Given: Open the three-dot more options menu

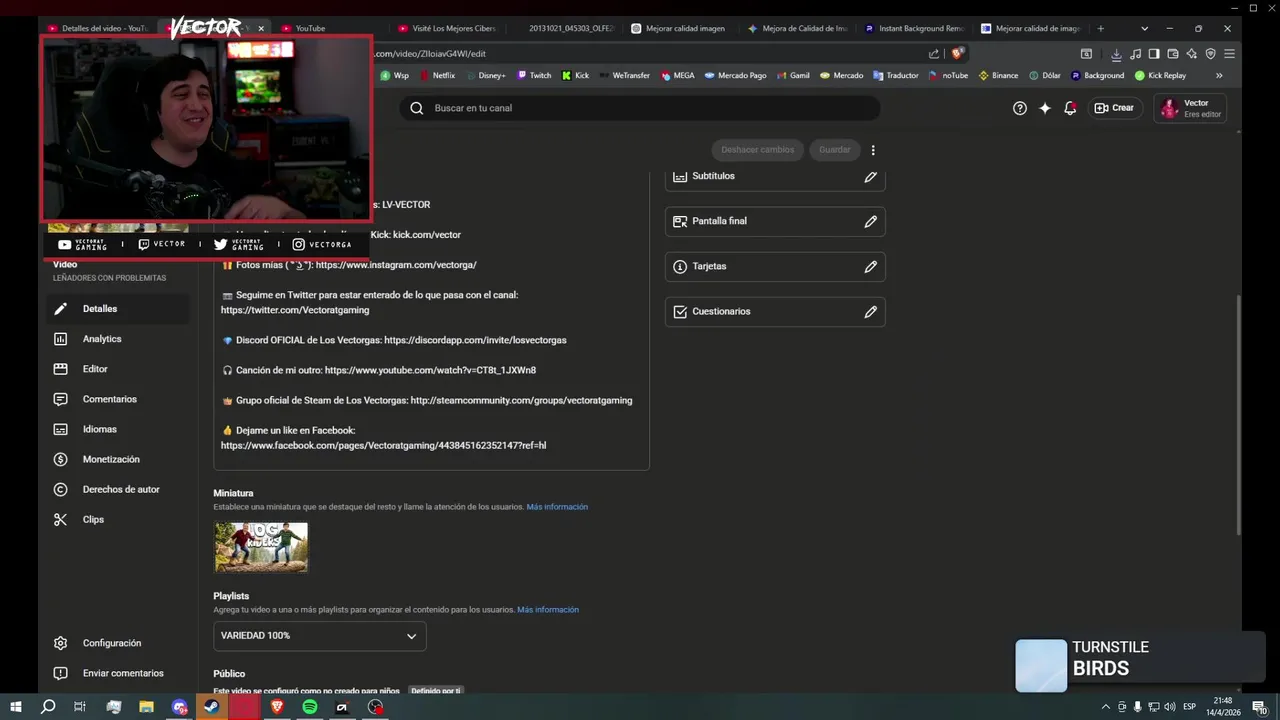Looking at the screenshot, I should click(873, 150).
